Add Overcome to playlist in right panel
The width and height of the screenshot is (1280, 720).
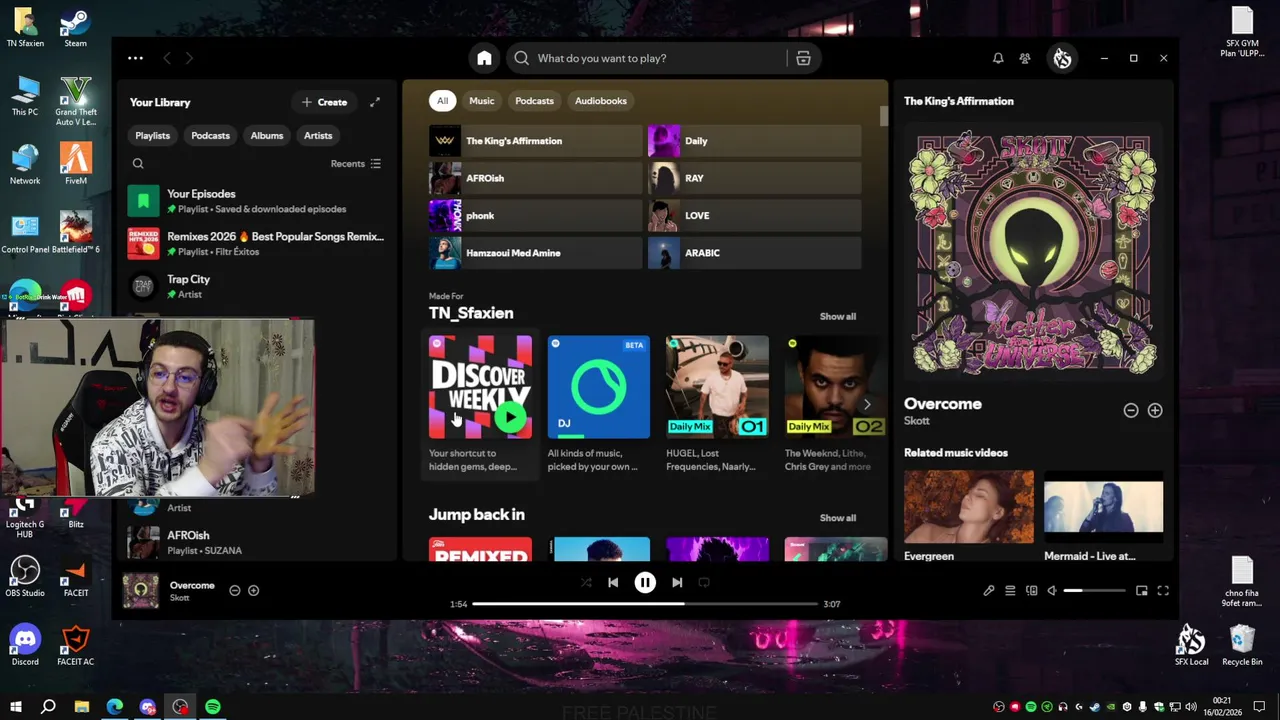coord(1155,410)
